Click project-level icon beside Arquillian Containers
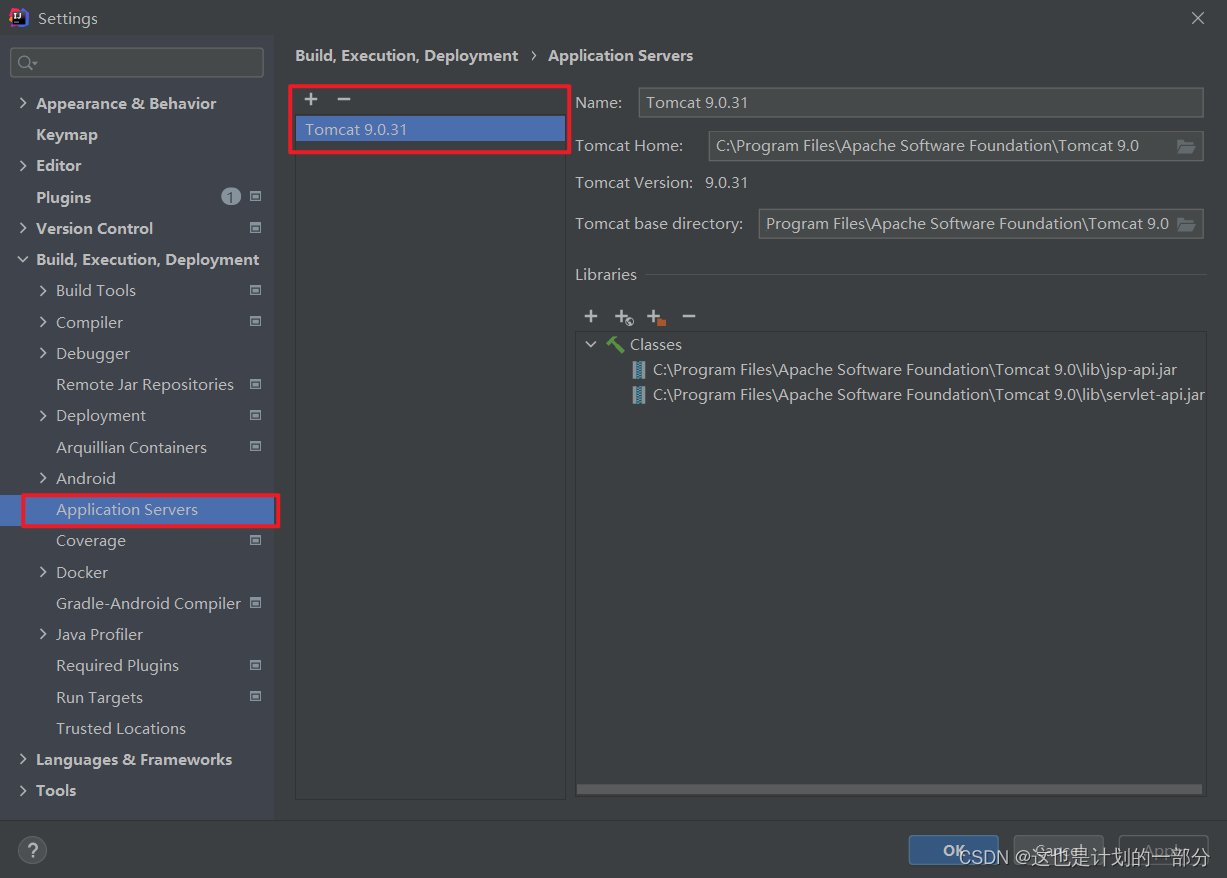The image size is (1227, 878). click(x=256, y=447)
